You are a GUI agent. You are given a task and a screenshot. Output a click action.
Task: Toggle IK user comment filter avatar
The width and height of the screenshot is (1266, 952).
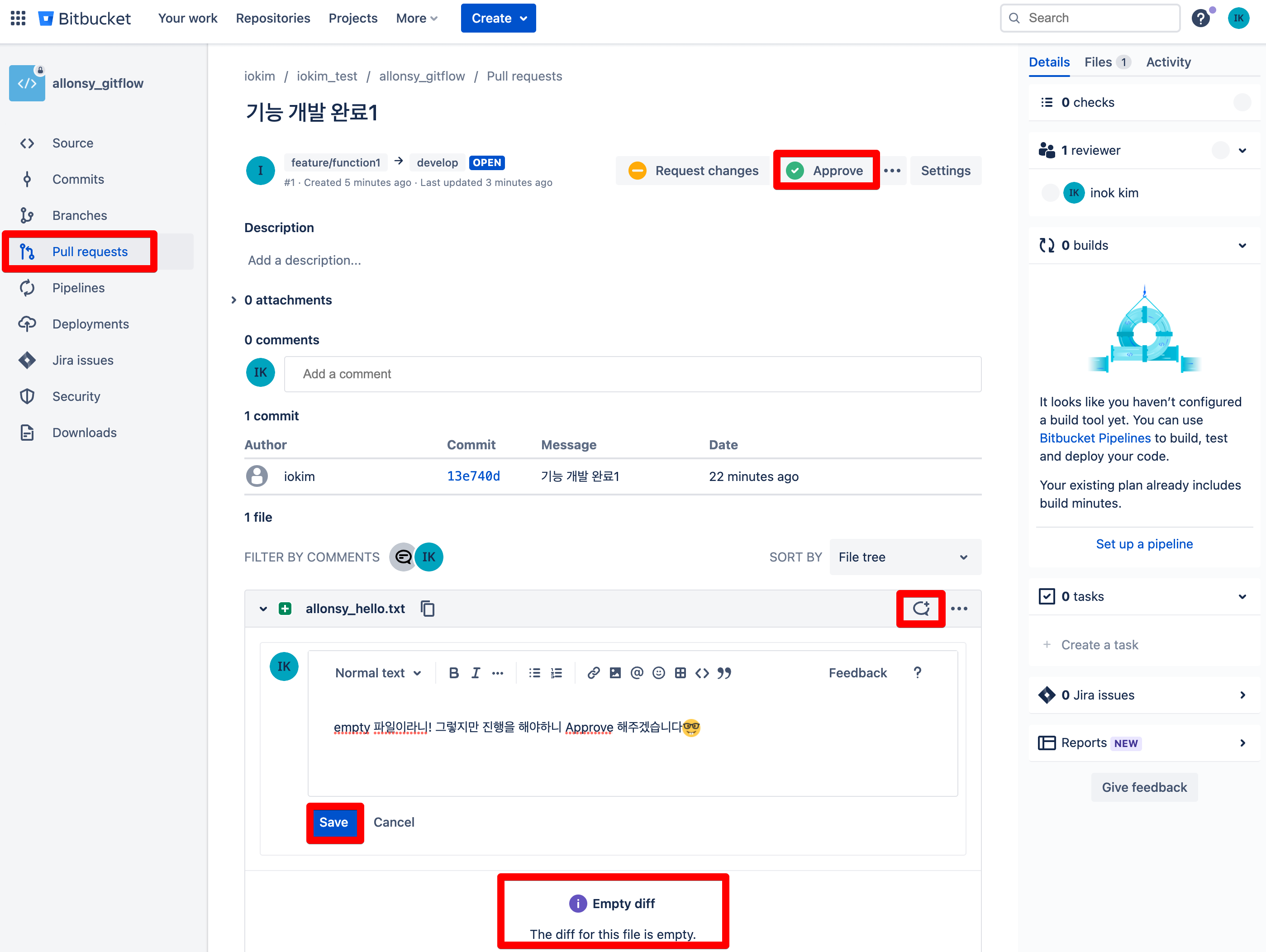428,557
